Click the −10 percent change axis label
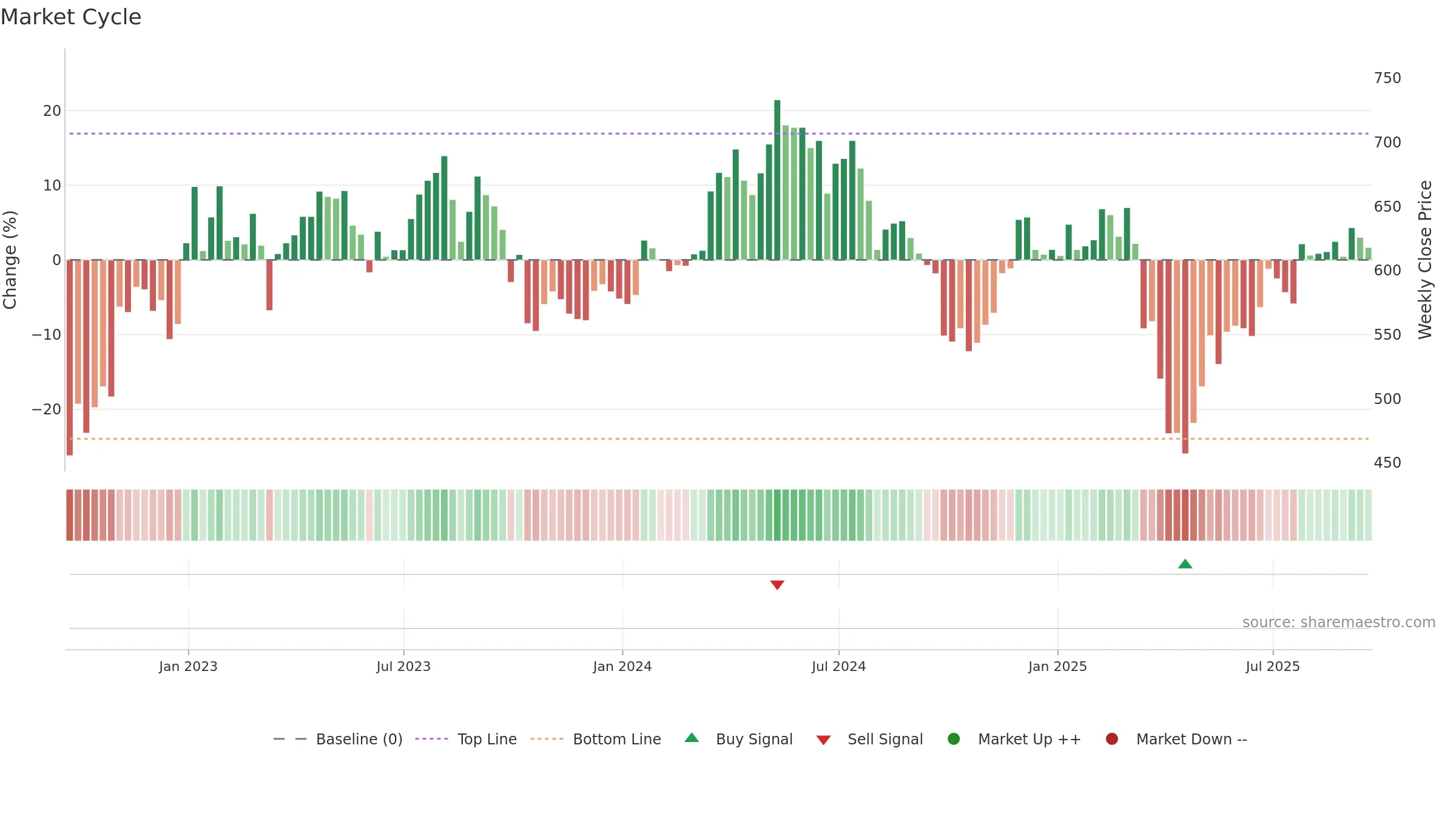The image size is (1456, 819). [47, 335]
